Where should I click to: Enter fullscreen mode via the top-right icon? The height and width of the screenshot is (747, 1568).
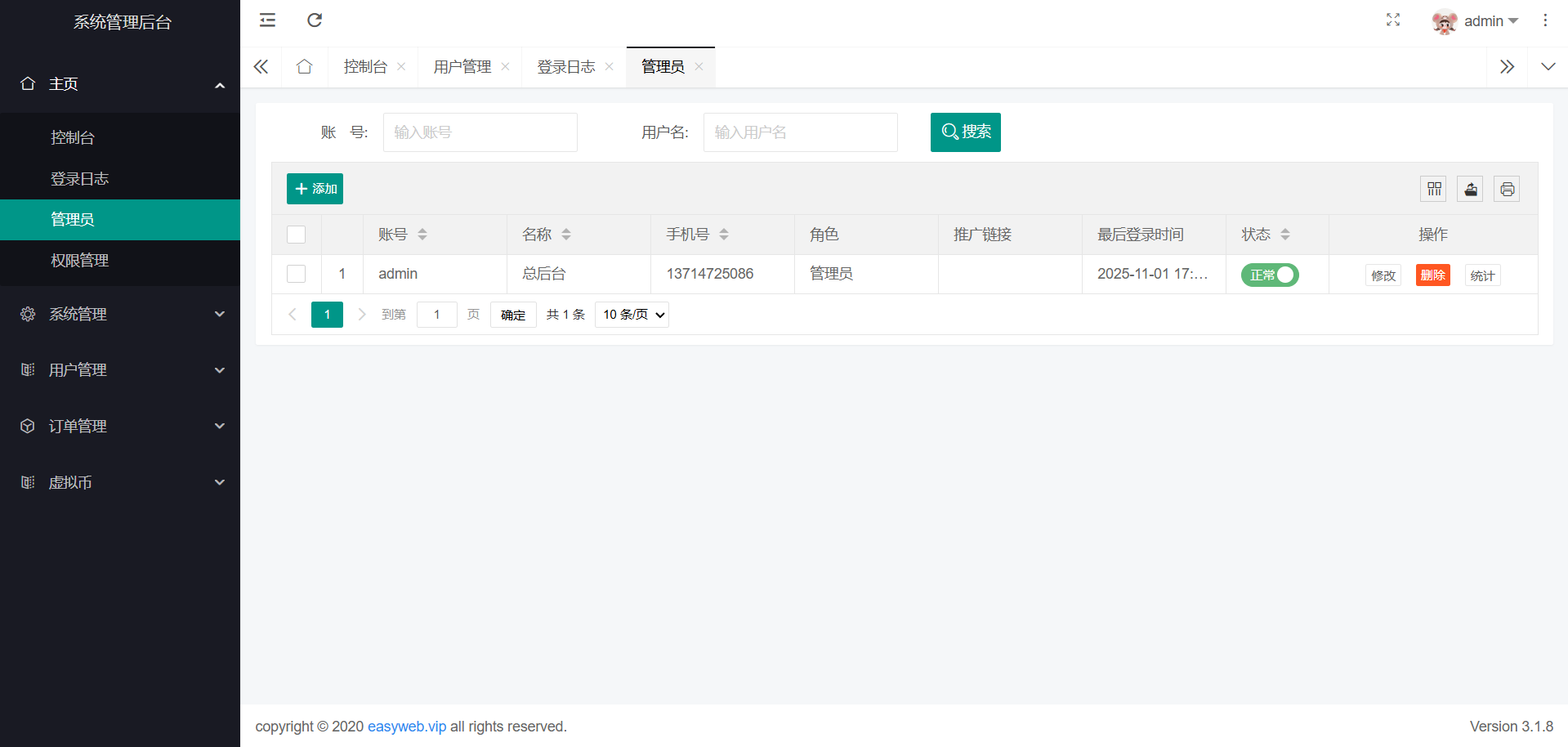coord(1393,20)
